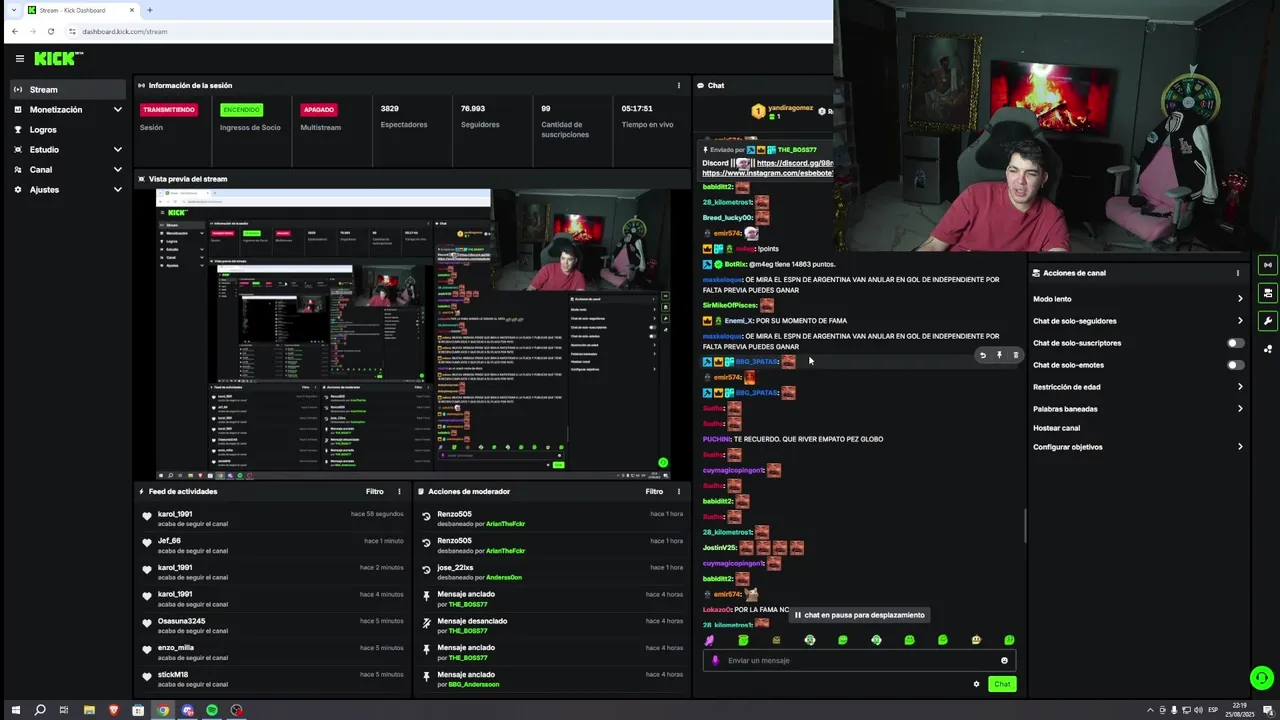Select the Stream - Kick Dashboard tab
The height and width of the screenshot is (720, 1280).
(82, 10)
